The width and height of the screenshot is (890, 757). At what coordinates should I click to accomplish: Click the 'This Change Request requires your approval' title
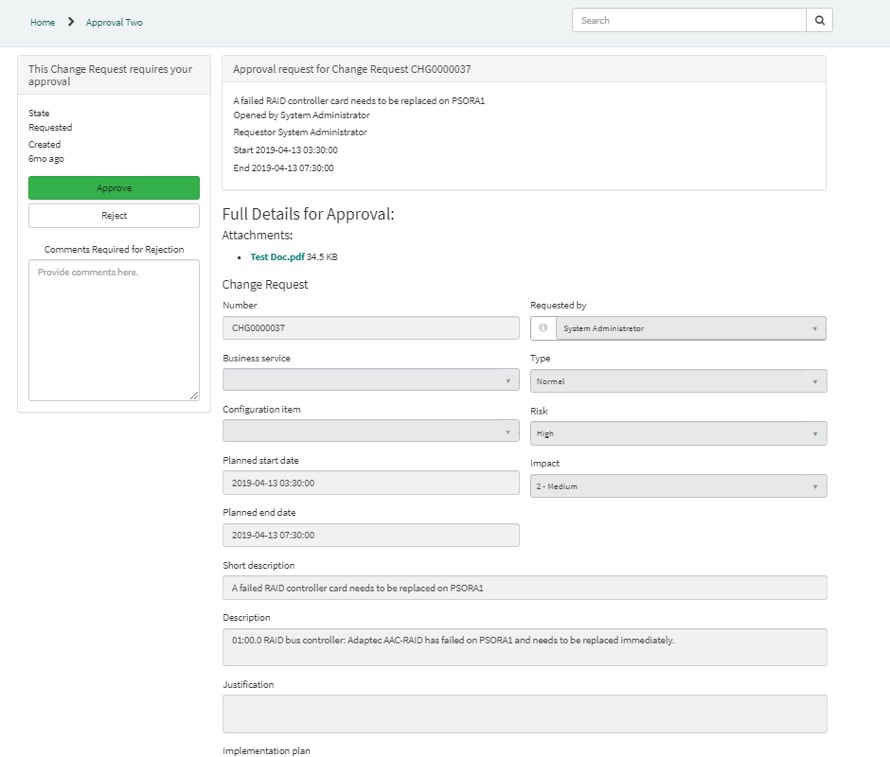click(111, 75)
